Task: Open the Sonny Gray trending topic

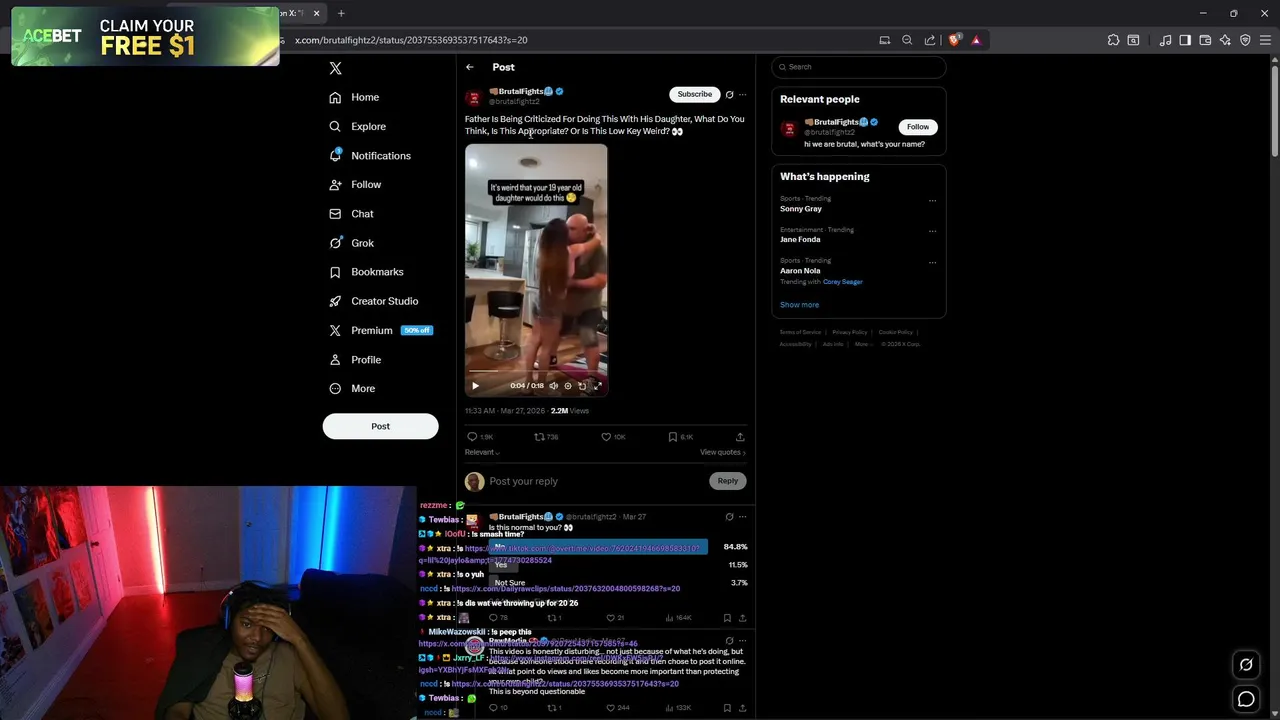Action: (801, 209)
